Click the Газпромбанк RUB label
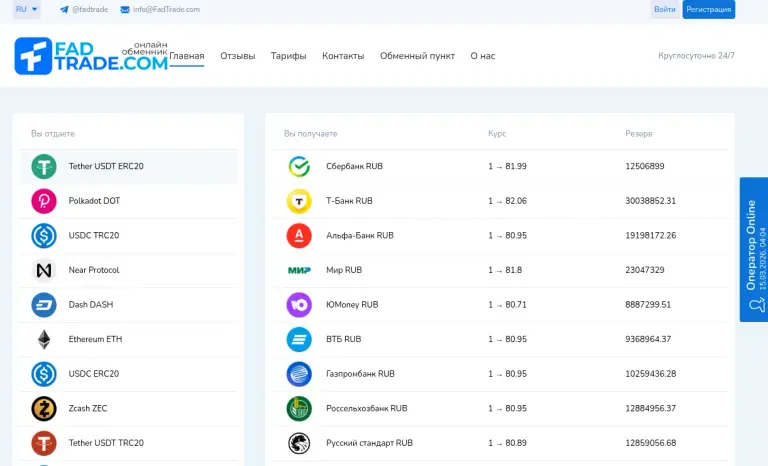 pos(360,374)
